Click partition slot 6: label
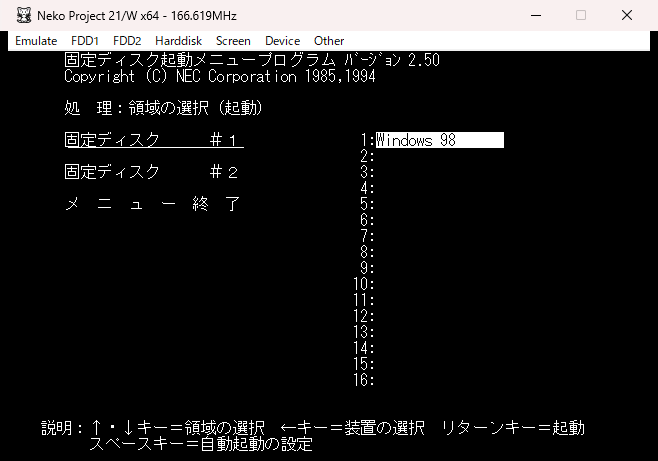This screenshot has width=658, height=461. (367, 220)
